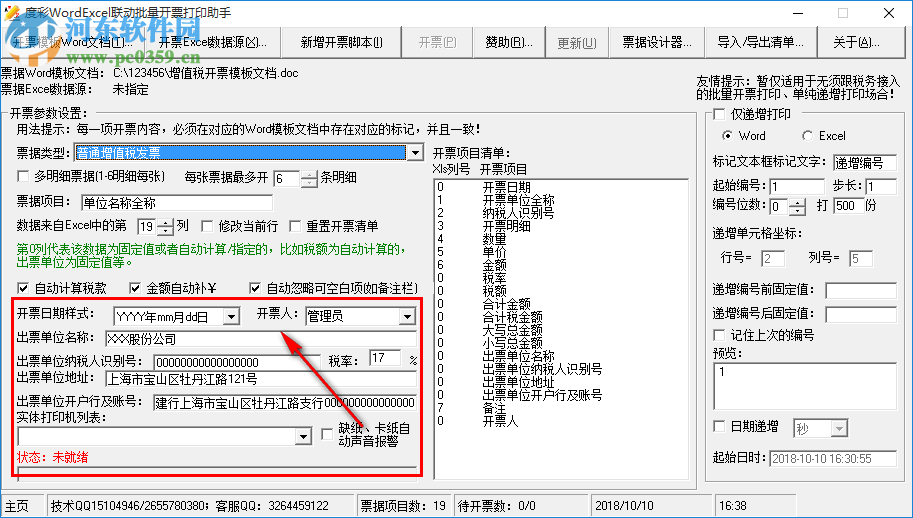This screenshot has height=518, width=913.
Task: Click the 标记文本框标记文字 field
Action: pos(865,162)
